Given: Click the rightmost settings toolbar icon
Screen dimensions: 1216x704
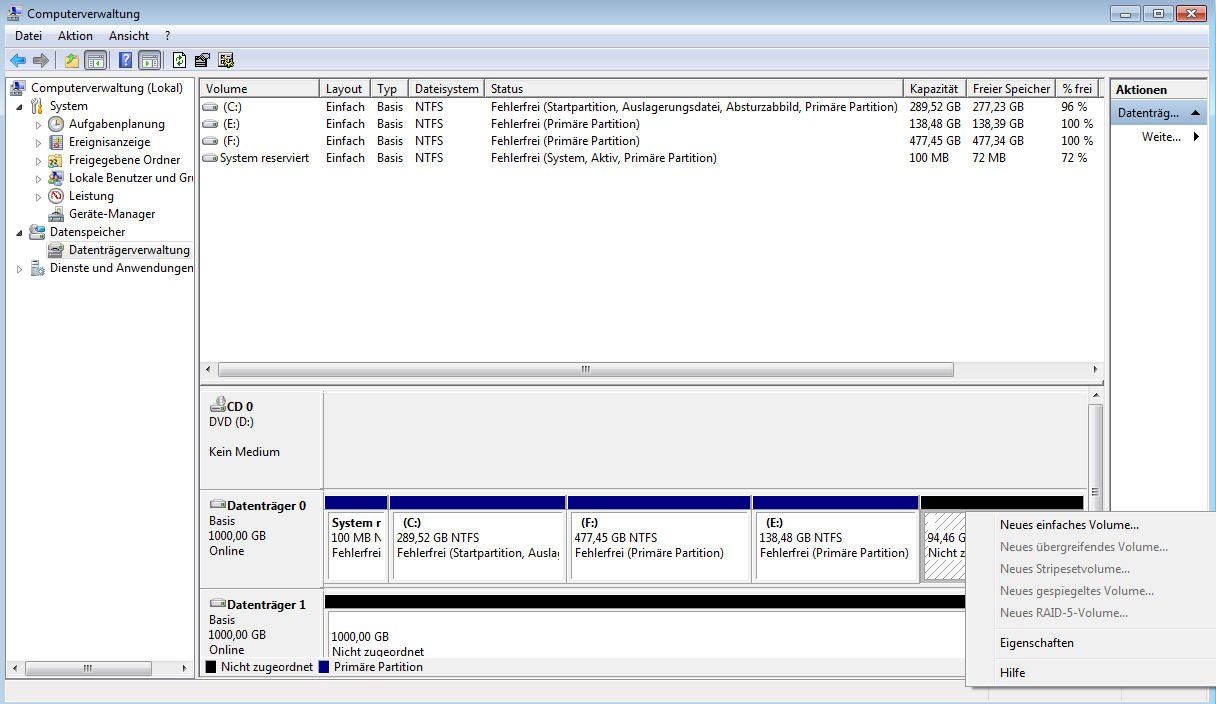Looking at the screenshot, I should pyautogui.click(x=226, y=60).
